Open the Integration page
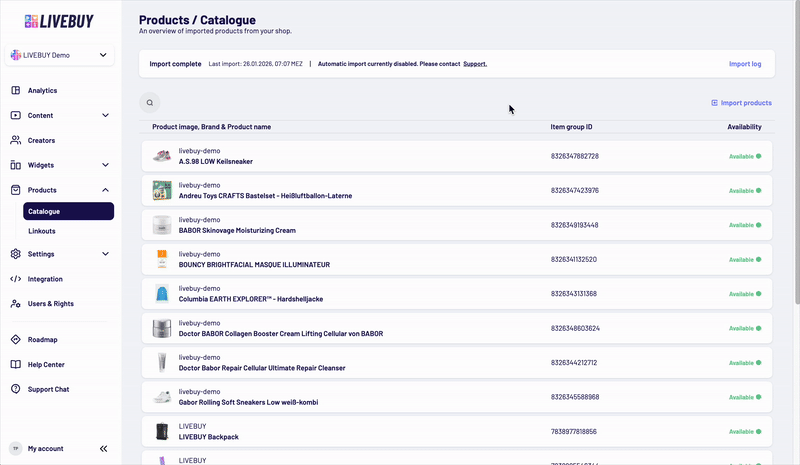This screenshot has height=465, width=800. 45,279
